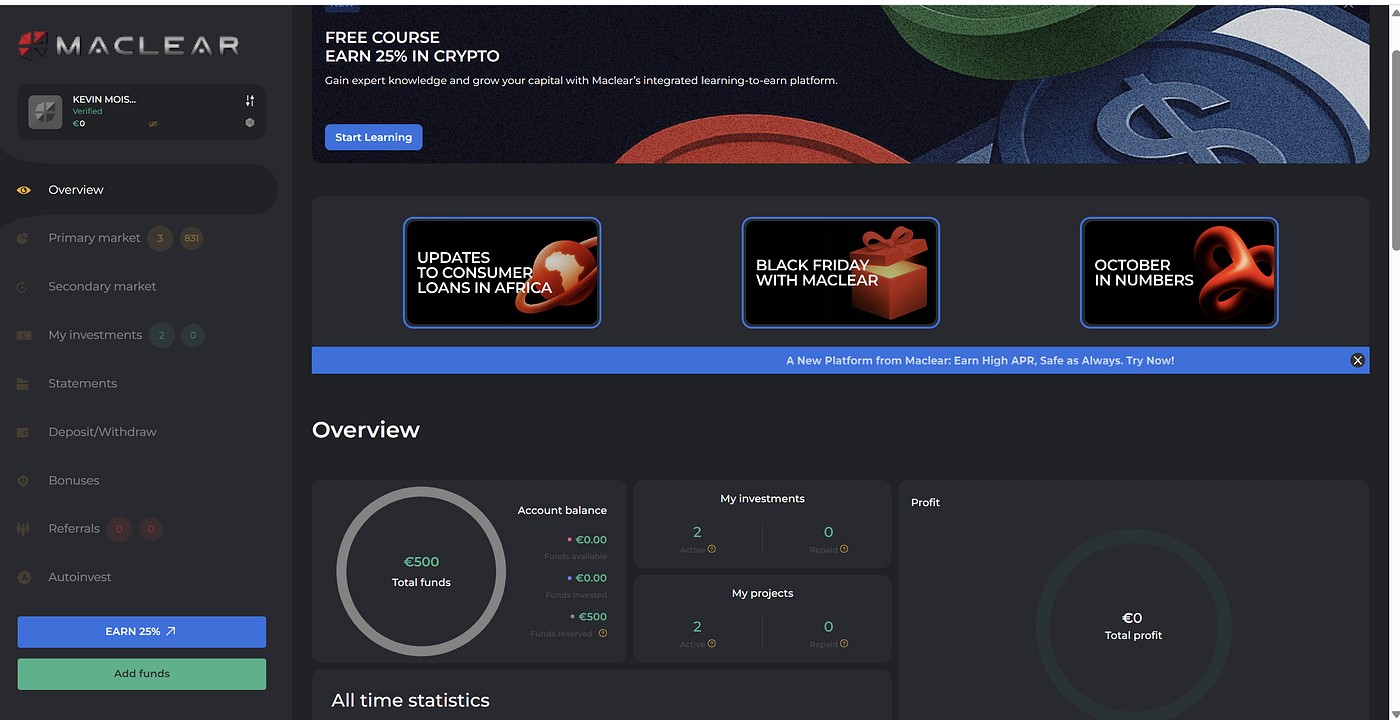Click the Primary market badge showing 3

pos(160,238)
